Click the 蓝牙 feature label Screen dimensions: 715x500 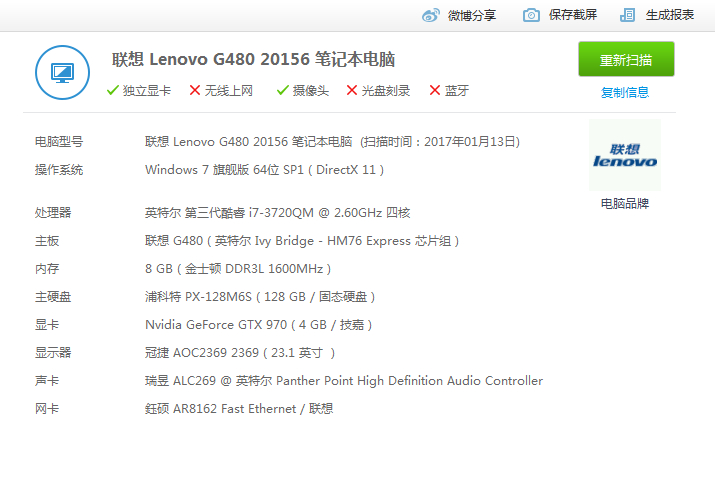[456, 91]
